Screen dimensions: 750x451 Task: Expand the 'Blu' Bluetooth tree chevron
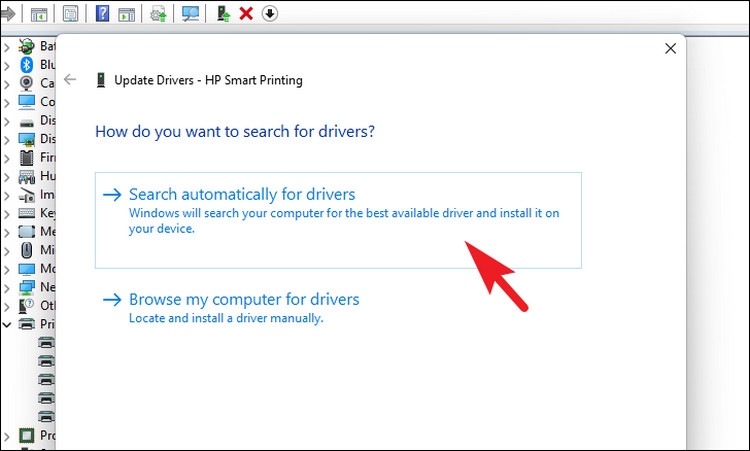[x=7, y=65]
